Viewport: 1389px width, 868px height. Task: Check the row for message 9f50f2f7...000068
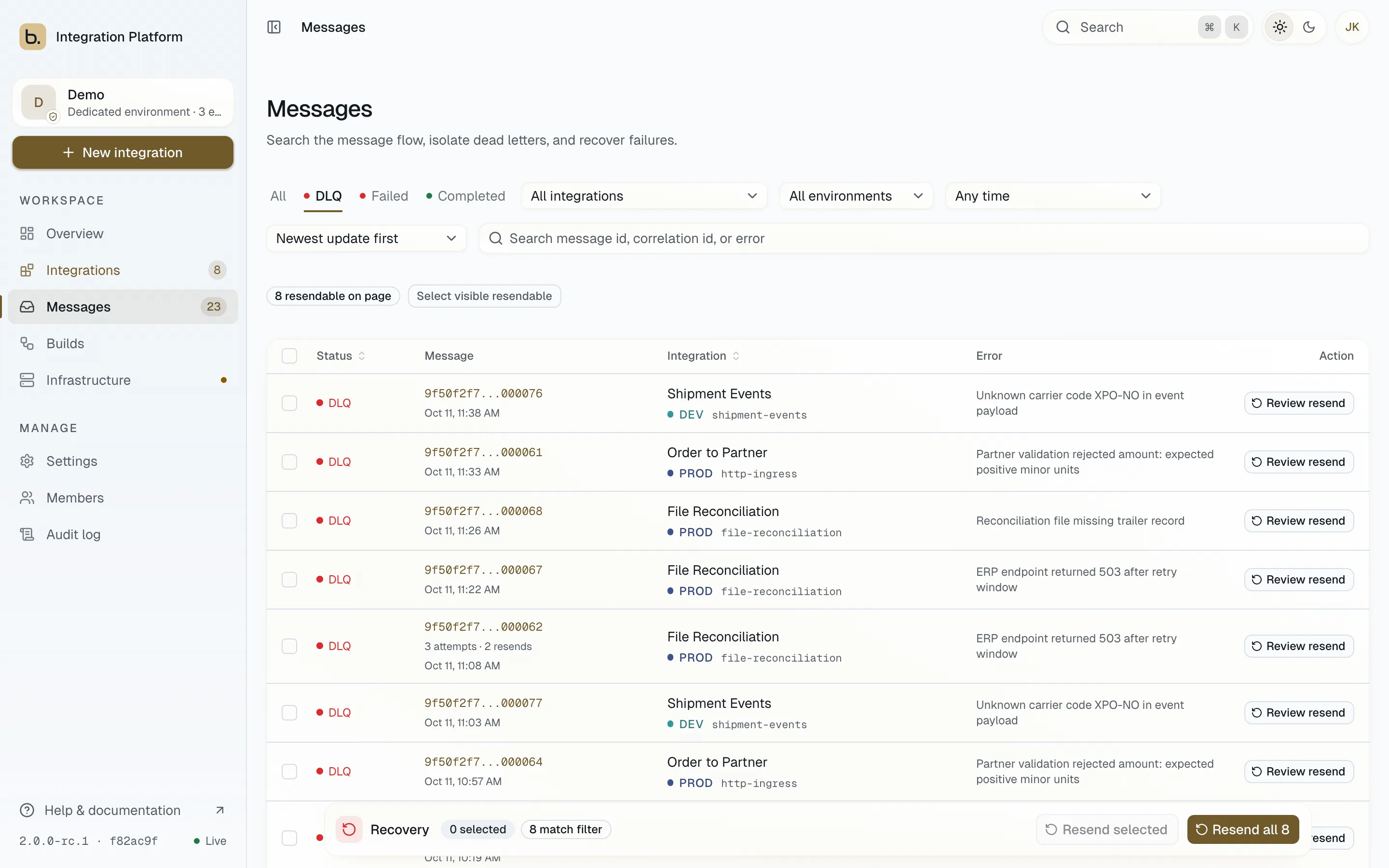(x=289, y=521)
